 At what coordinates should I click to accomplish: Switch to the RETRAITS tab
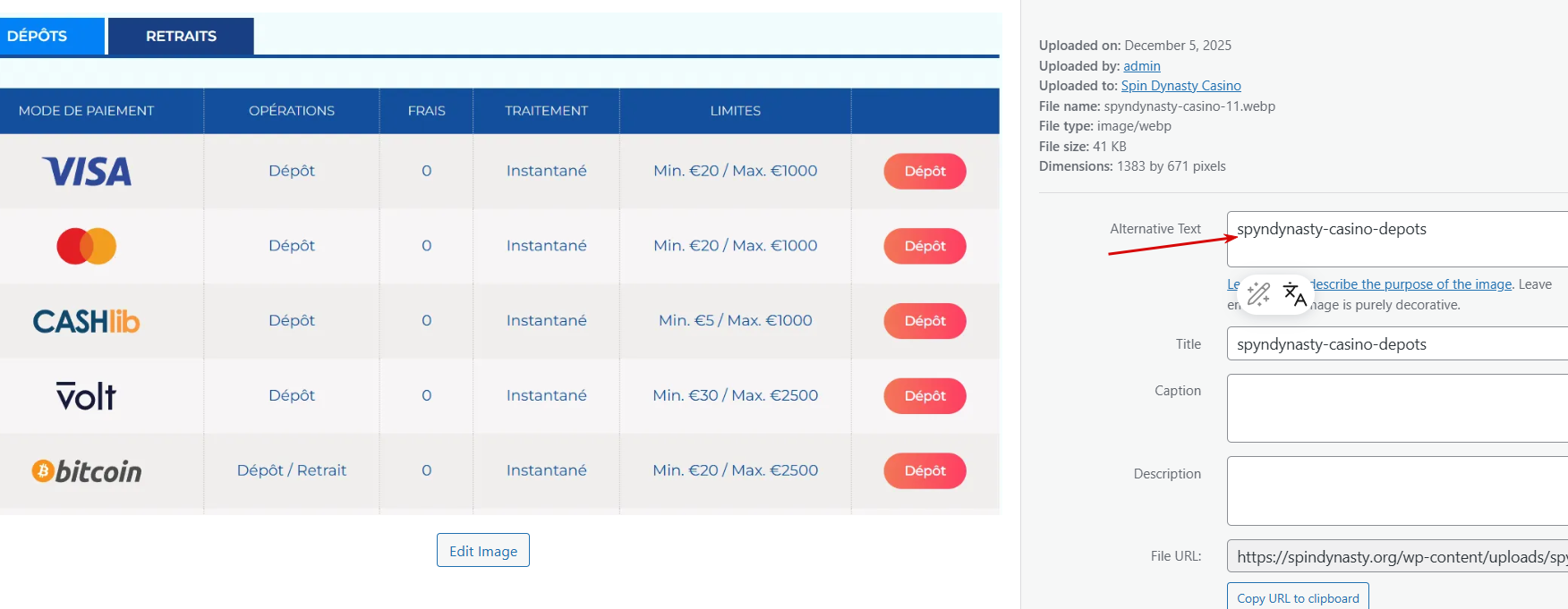point(181,36)
